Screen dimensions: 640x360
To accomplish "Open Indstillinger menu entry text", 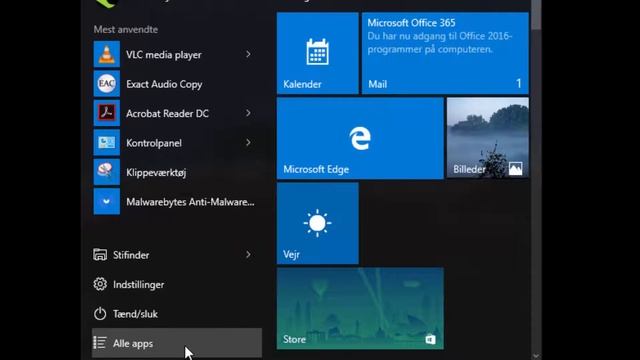I will [138, 284].
